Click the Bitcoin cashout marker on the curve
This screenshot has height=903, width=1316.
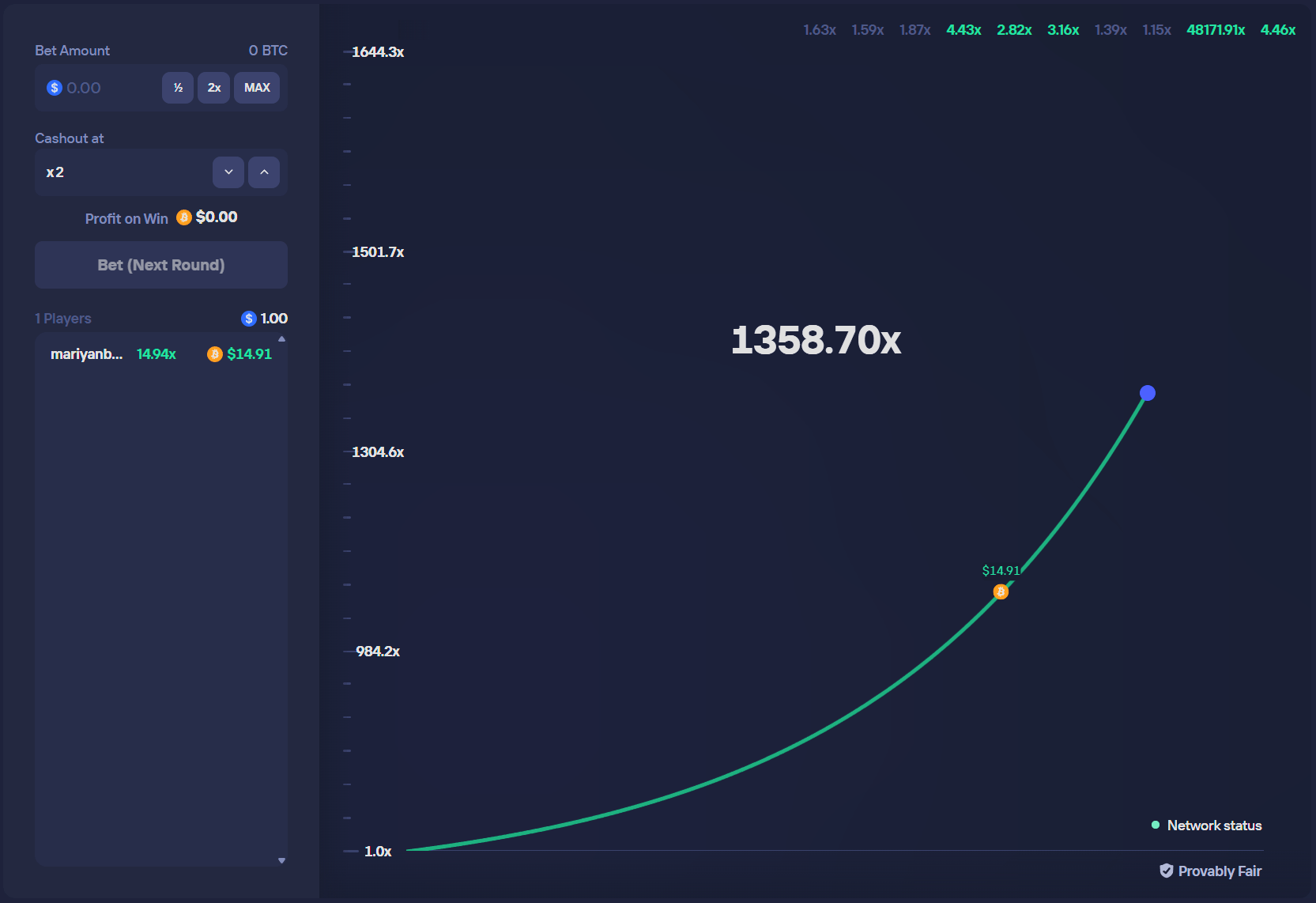tap(1001, 591)
